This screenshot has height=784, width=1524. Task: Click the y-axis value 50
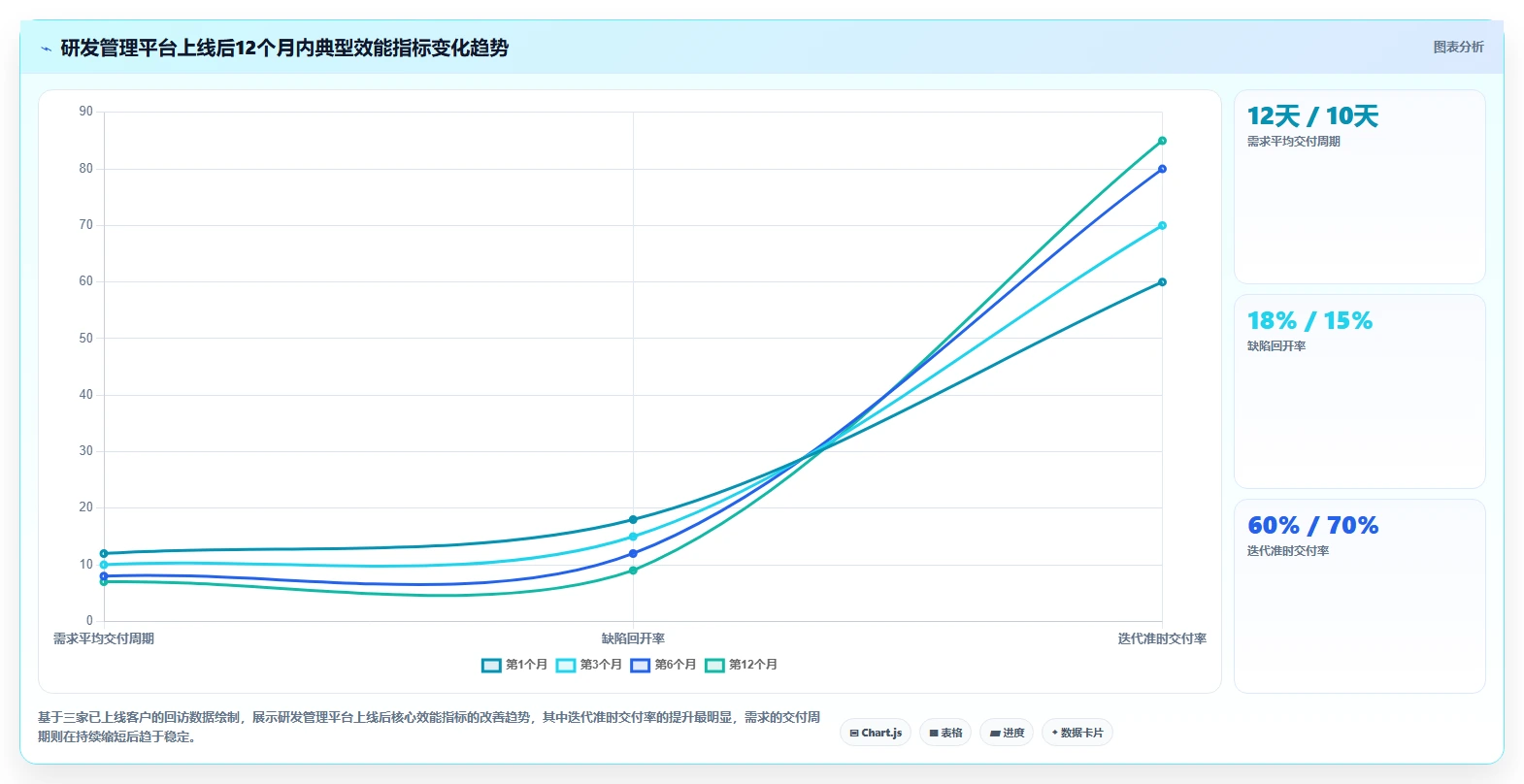[86, 339]
